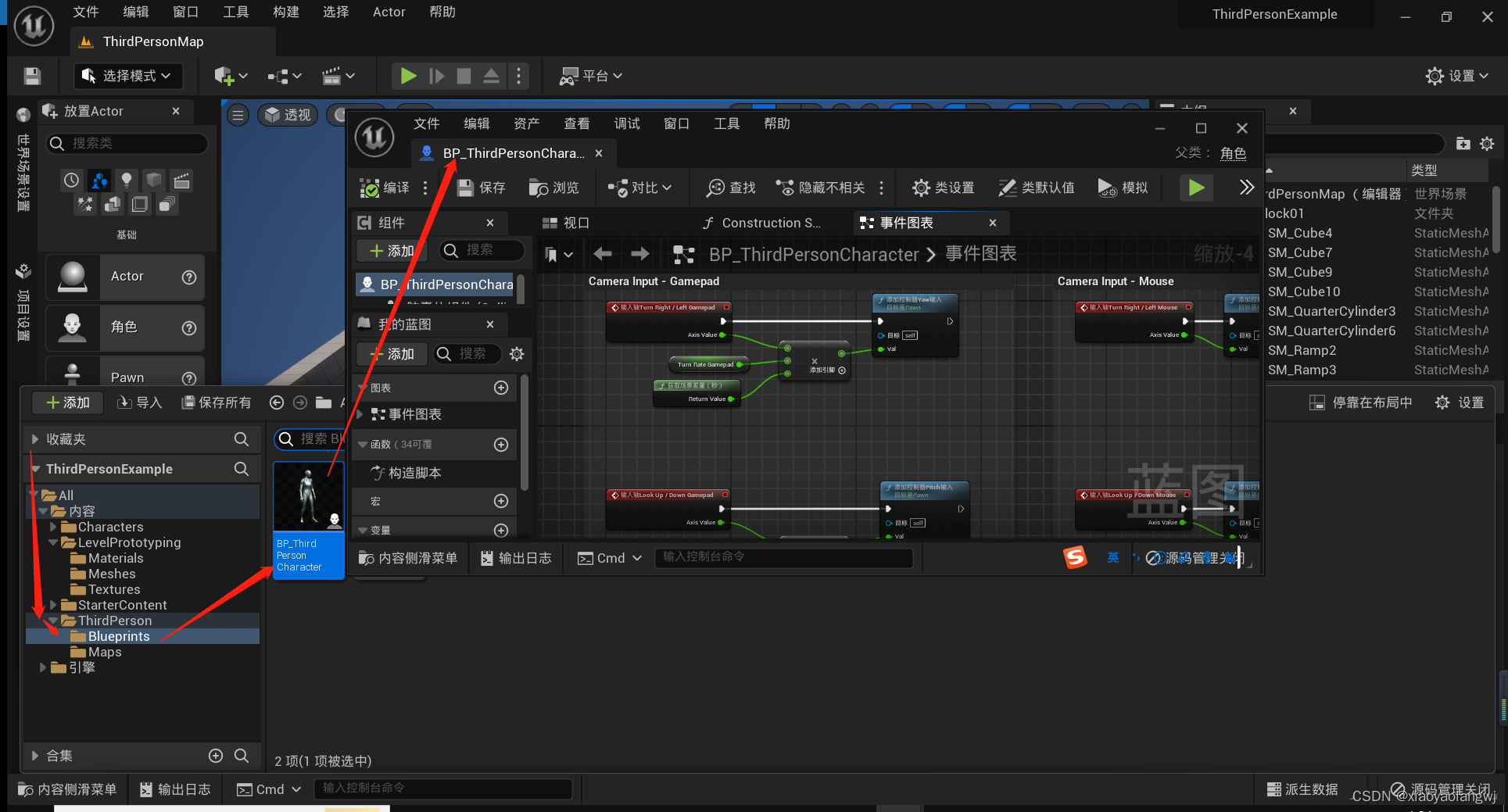Click 模拟 simulate in blueprint toolbar
Image resolution: width=1508 pixels, height=812 pixels.
[x=1123, y=188]
